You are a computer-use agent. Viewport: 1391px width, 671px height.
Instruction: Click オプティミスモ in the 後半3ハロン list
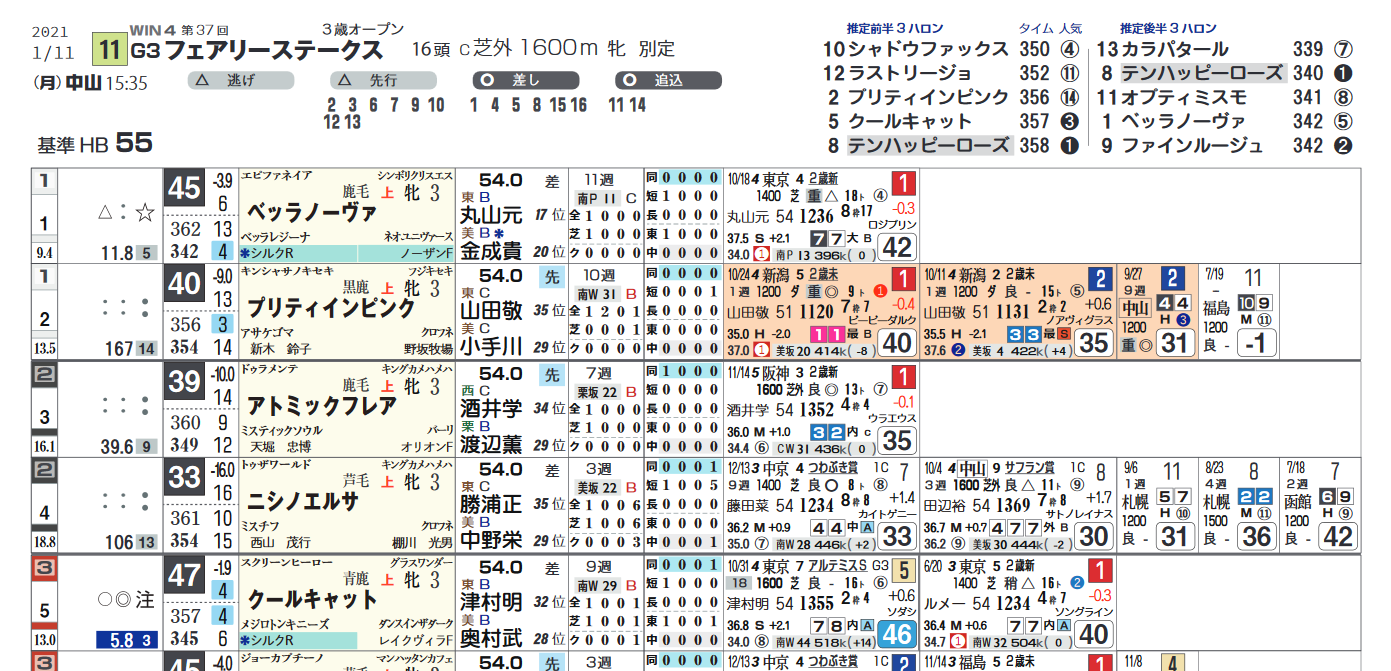1184,97
